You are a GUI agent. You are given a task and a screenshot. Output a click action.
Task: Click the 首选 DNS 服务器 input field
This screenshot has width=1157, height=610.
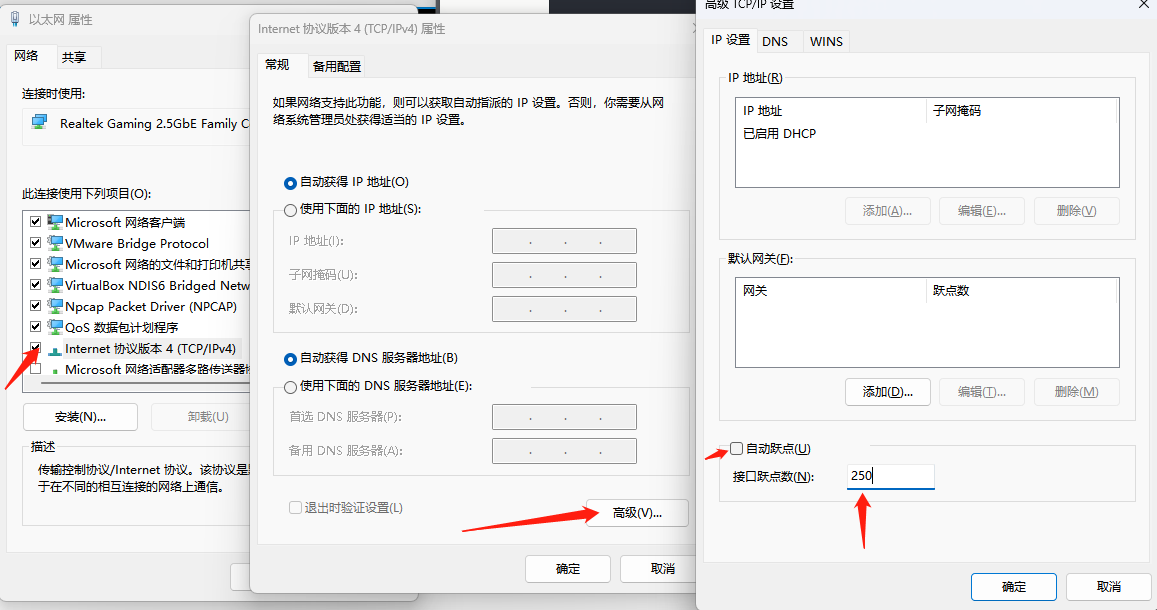click(x=564, y=417)
